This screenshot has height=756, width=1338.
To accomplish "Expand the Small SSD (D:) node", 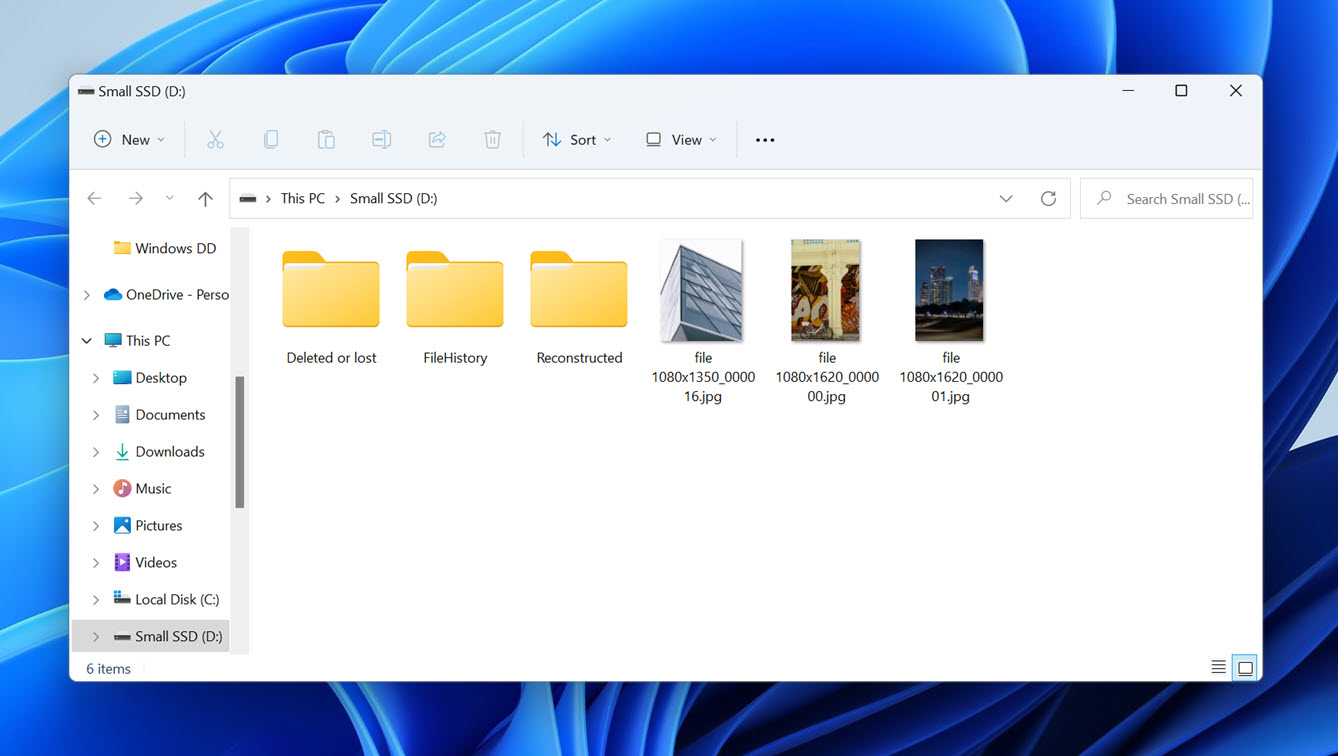I will pyautogui.click(x=96, y=637).
